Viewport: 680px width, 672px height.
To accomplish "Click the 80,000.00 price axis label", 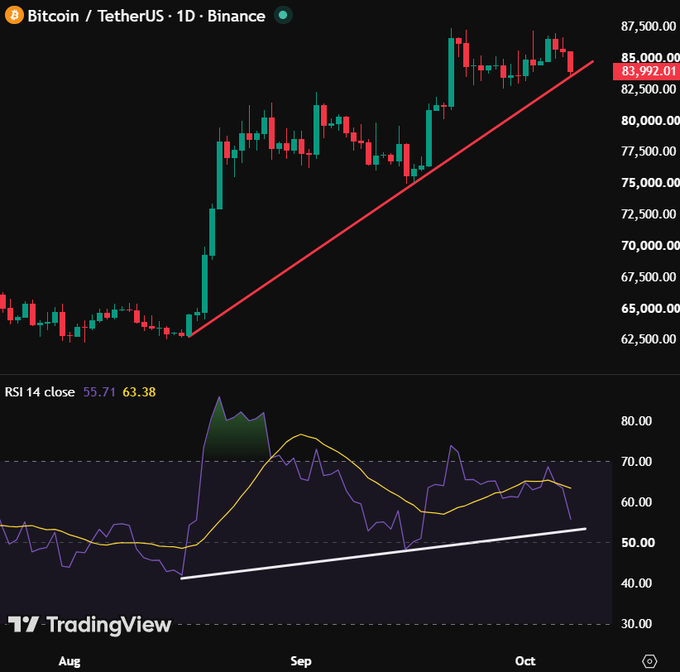I will pos(650,120).
